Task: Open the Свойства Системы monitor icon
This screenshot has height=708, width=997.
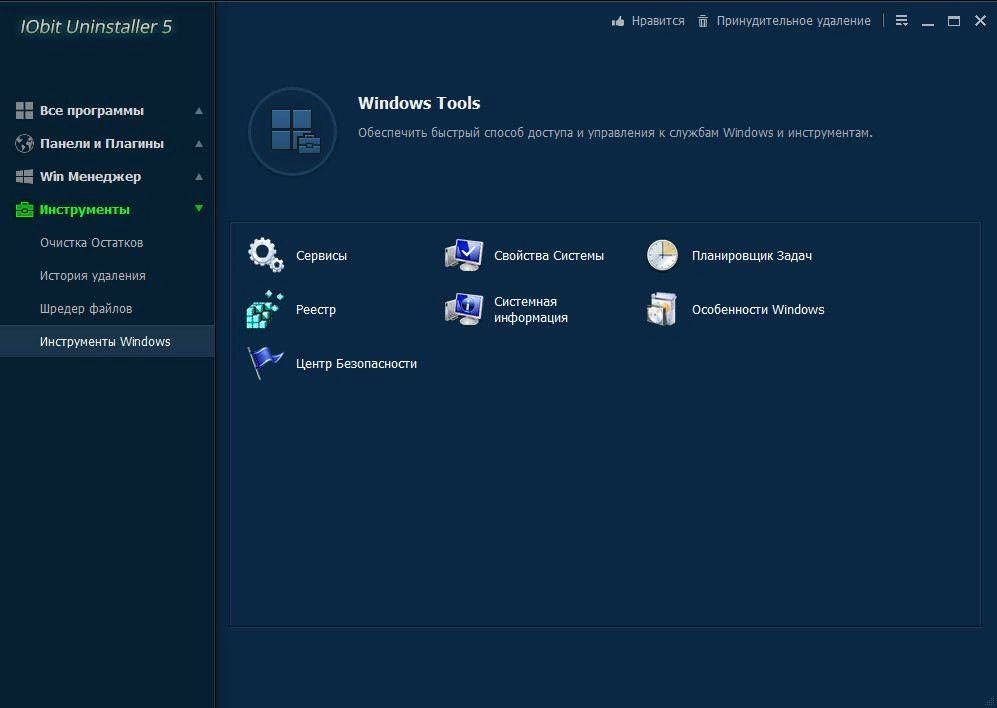Action: (464, 255)
